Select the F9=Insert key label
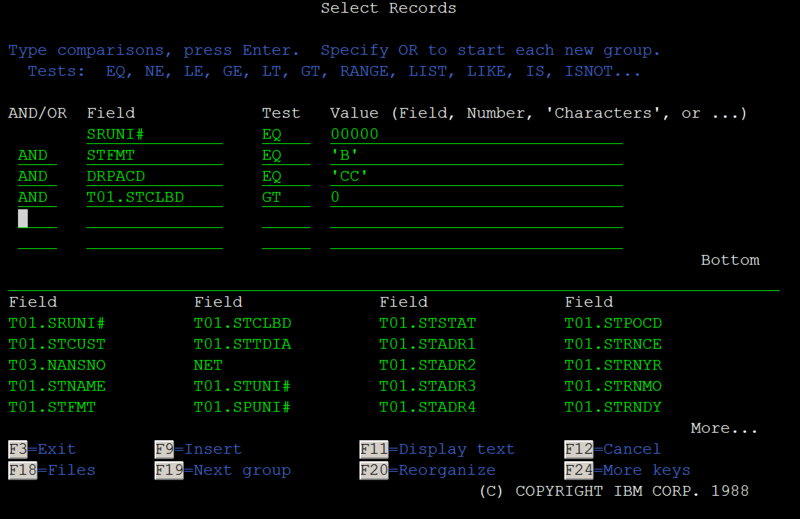The image size is (800, 519). click(198, 449)
